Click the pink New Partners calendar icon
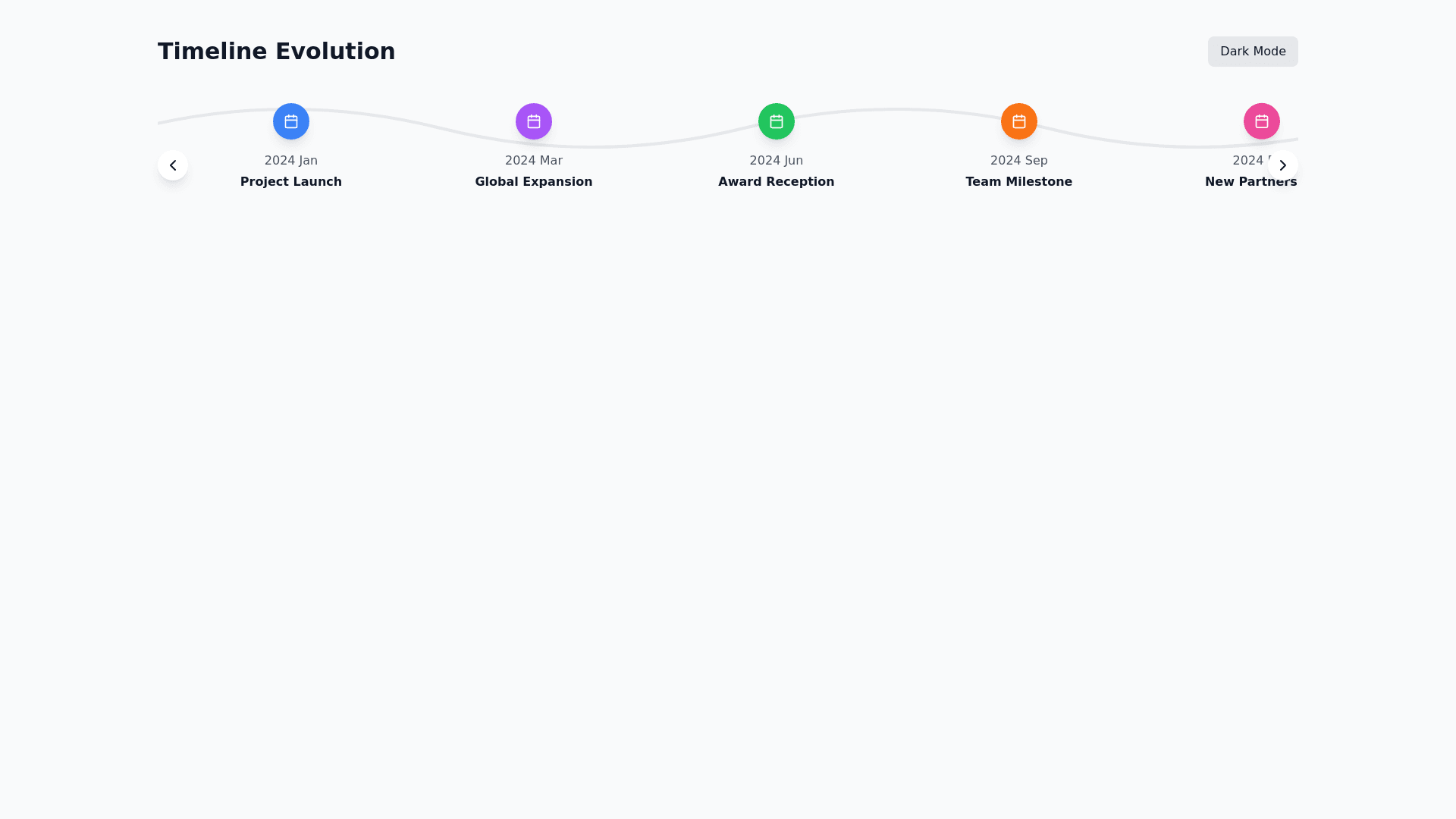 pyautogui.click(x=1262, y=121)
